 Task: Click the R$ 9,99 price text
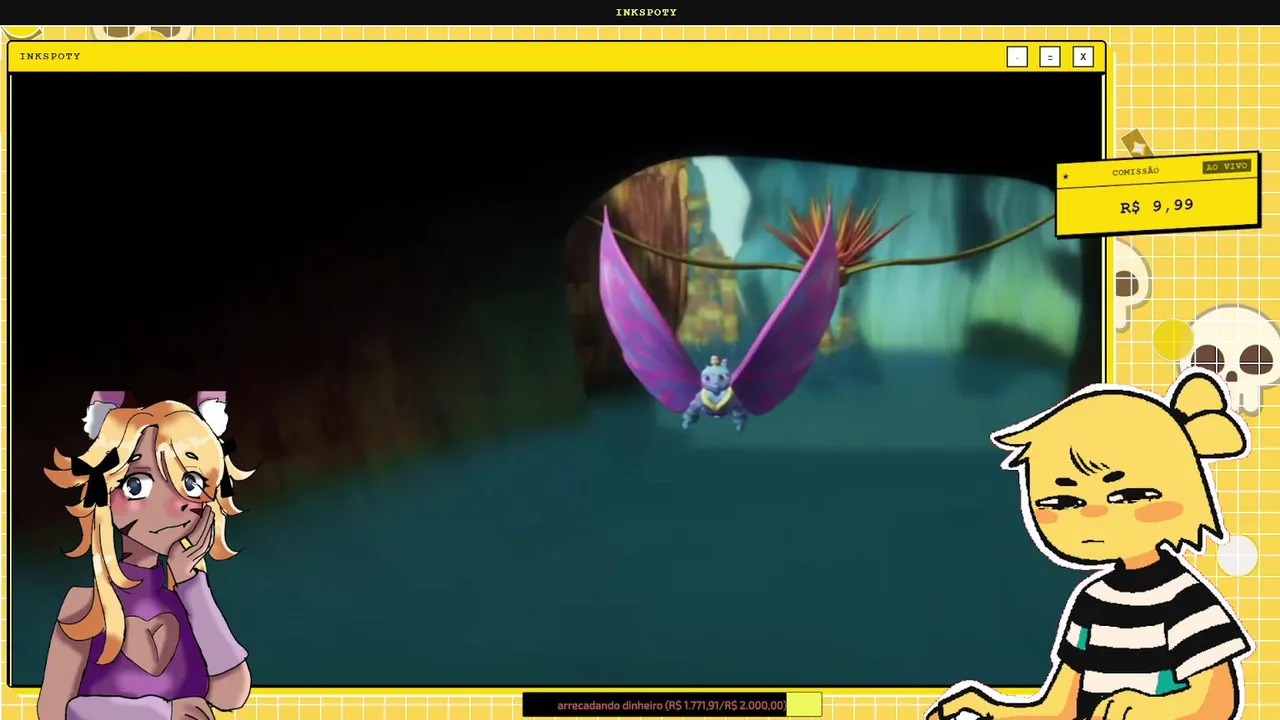coord(1156,206)
